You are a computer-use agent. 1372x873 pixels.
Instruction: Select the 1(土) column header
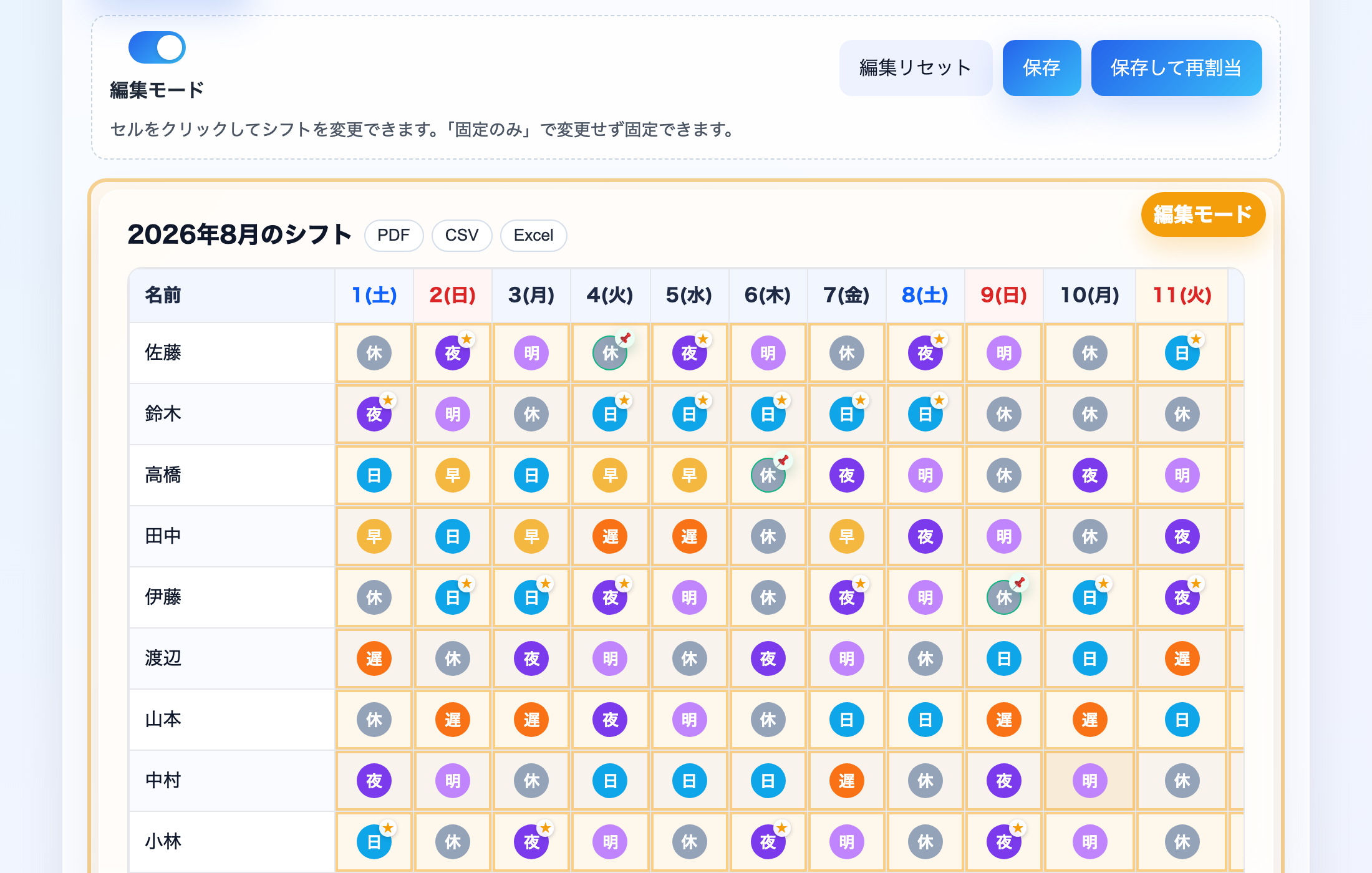pyautogui.click(x=374, y=295)
